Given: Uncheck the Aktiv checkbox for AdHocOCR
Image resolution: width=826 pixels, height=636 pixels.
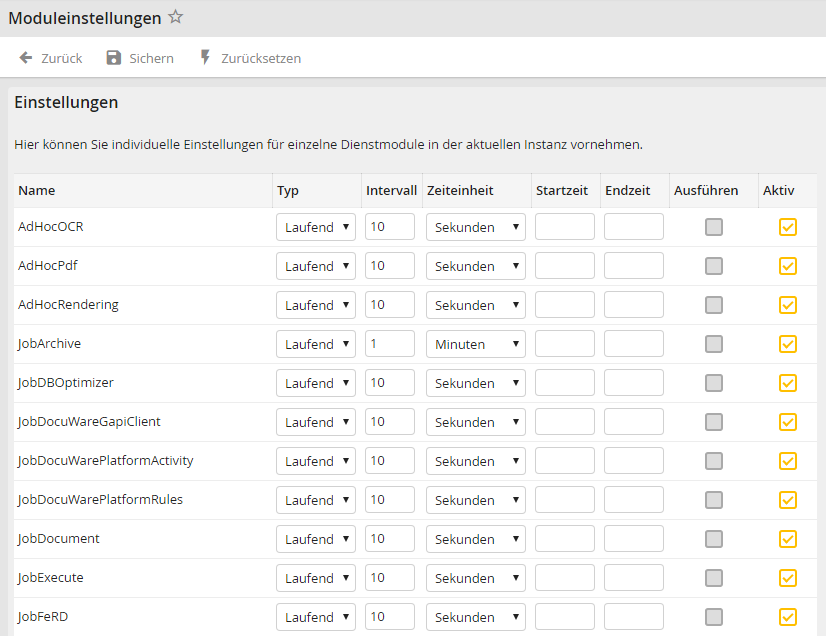Looking at the screenshot, I should click(788, 227).
